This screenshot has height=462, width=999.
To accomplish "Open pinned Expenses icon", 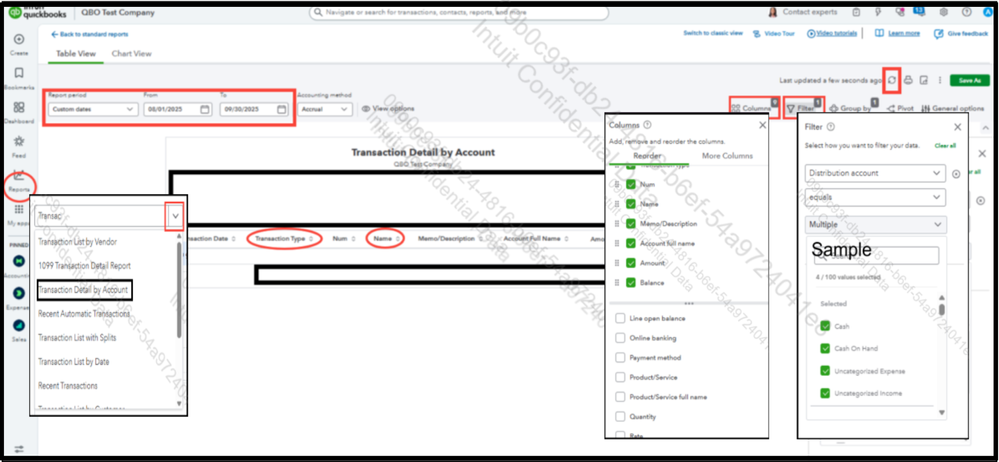I will coord(19,292).
